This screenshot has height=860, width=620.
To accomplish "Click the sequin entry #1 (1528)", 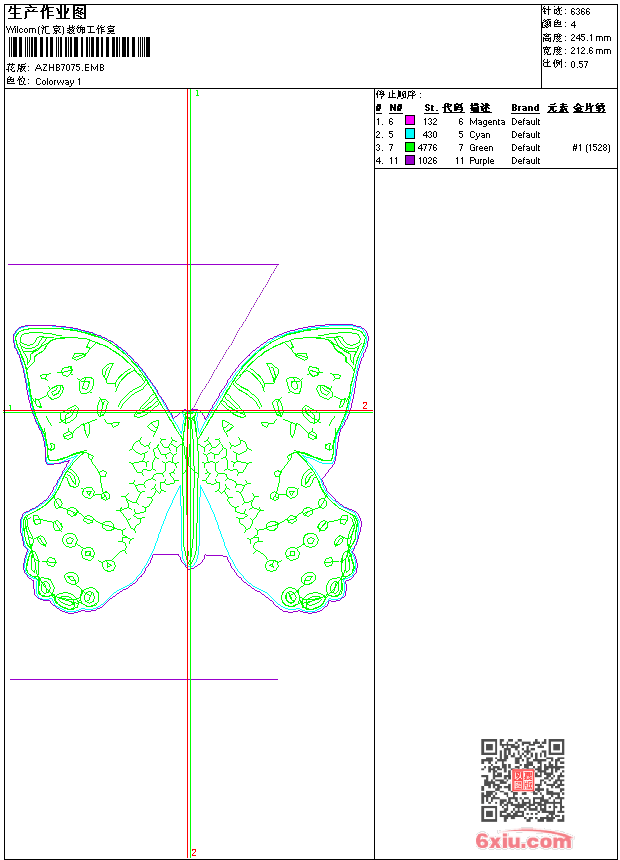I will (591, 147).
